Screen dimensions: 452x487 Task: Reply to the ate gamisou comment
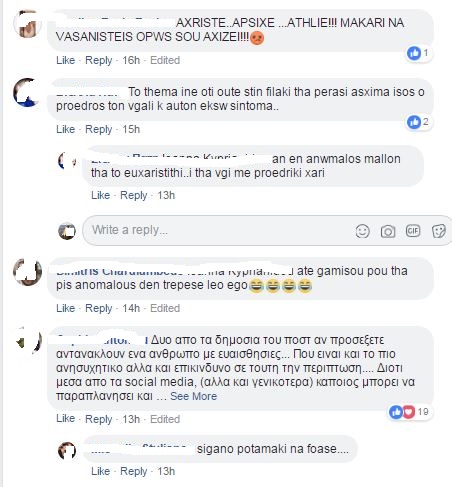pyautogui.click(x=98, y=308)
